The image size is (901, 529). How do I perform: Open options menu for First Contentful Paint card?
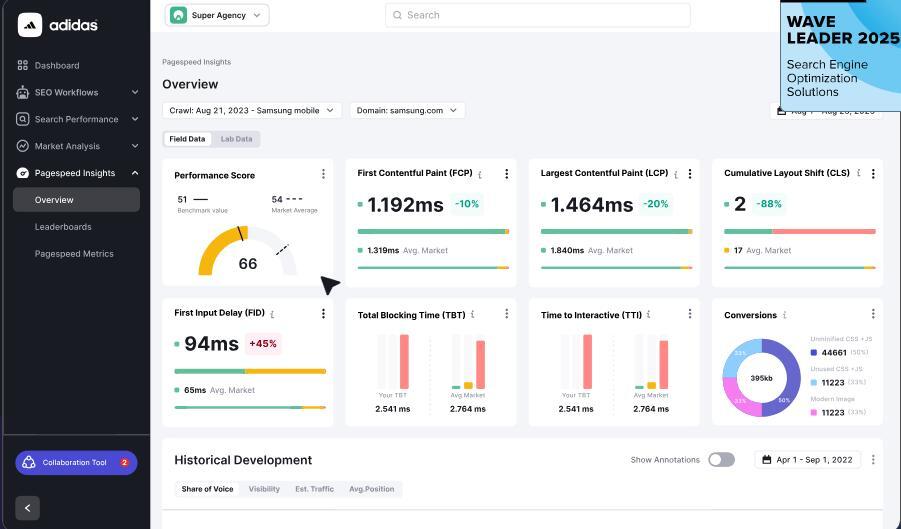pyautogui.click(x=506, y=174)
